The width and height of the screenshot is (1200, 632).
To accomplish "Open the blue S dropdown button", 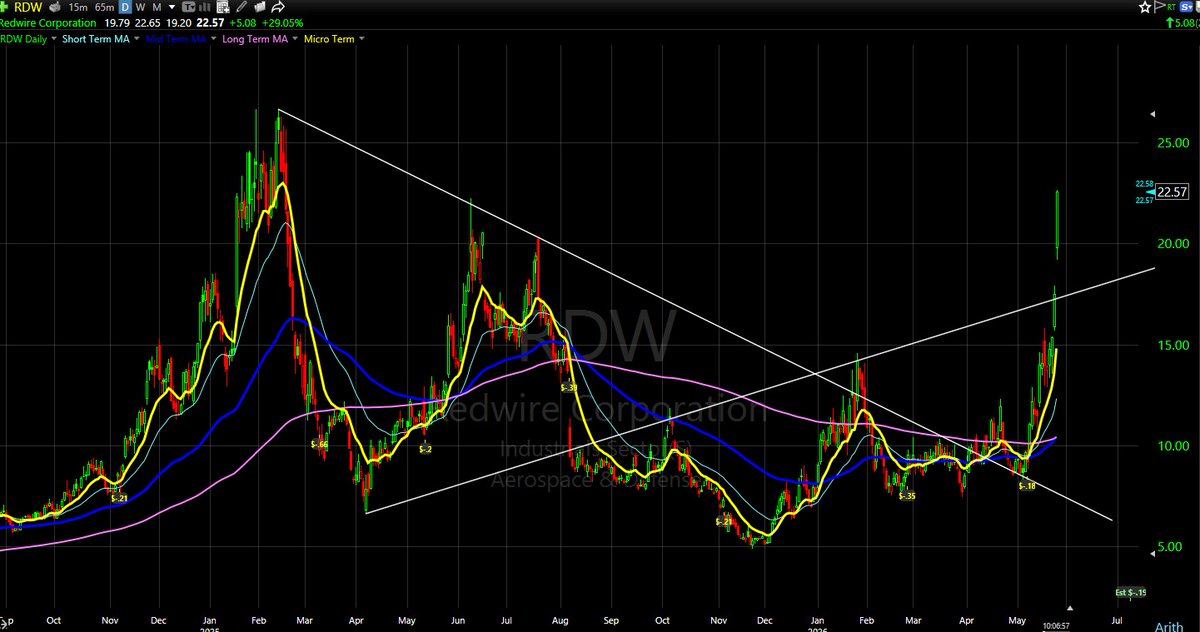I will 1186,7.
